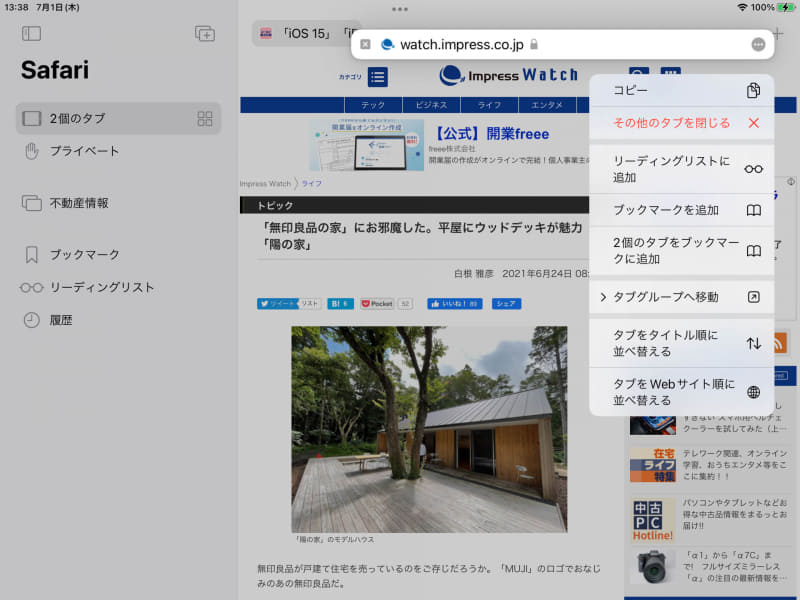Click the Reader/AA icon in the address bar

[x=368, y=44]
